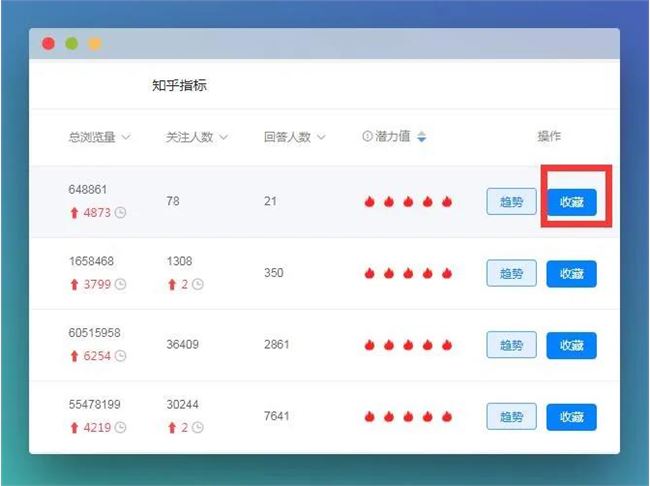Click view count 648861

tap(87, 190)
